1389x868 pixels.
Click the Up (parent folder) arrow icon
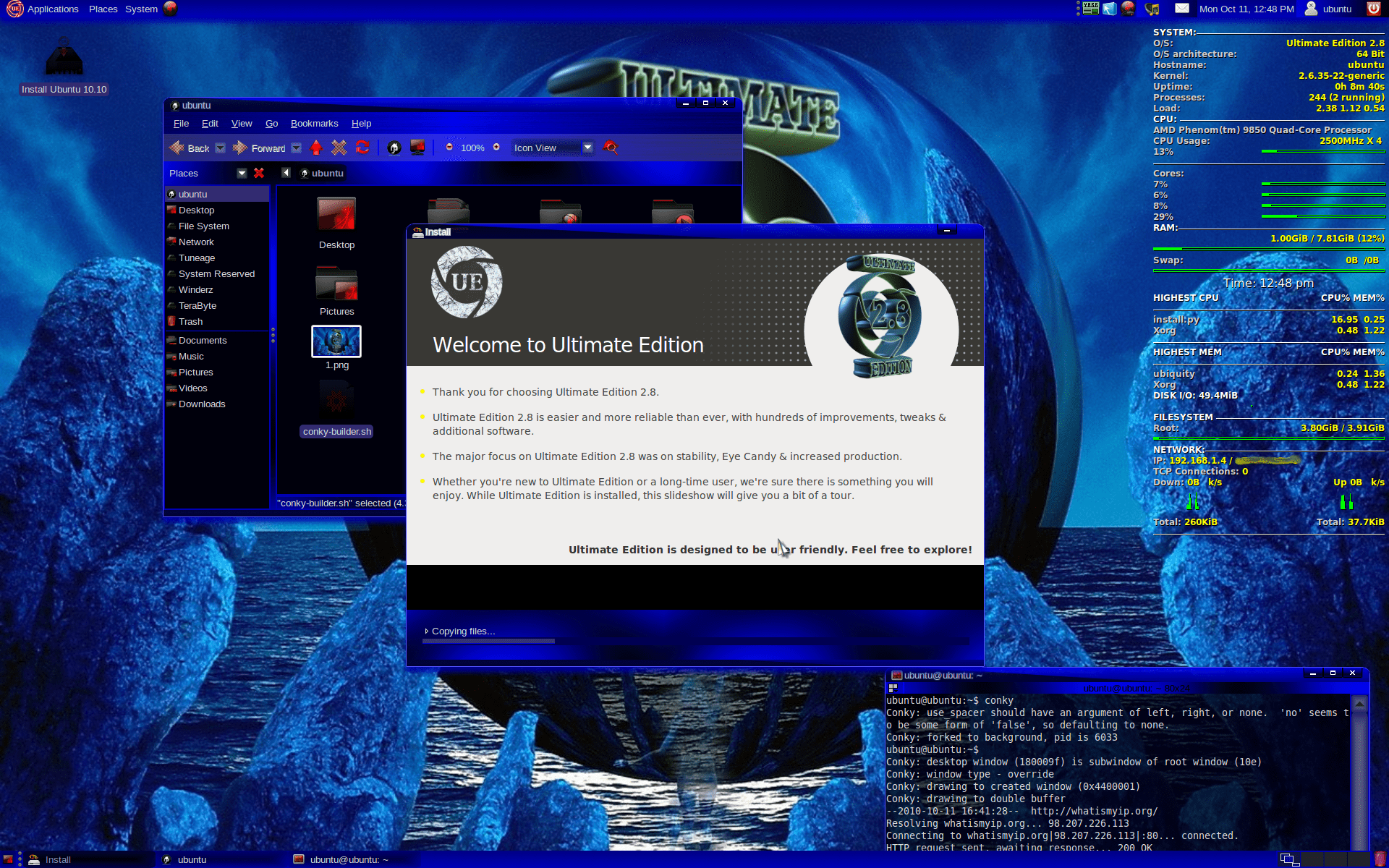click(316, 148)
